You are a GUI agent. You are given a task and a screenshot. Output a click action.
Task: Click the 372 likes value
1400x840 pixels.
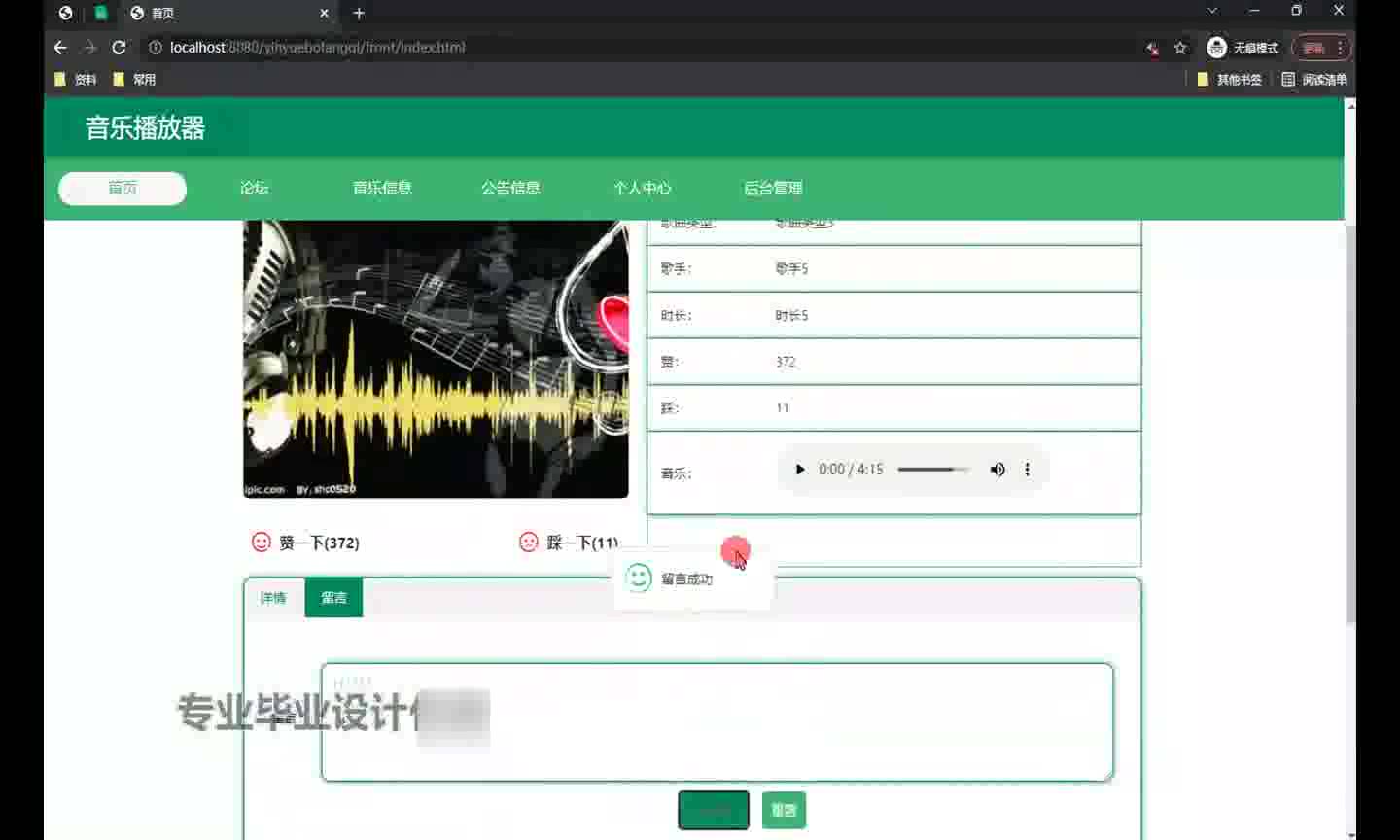[786, 362]
